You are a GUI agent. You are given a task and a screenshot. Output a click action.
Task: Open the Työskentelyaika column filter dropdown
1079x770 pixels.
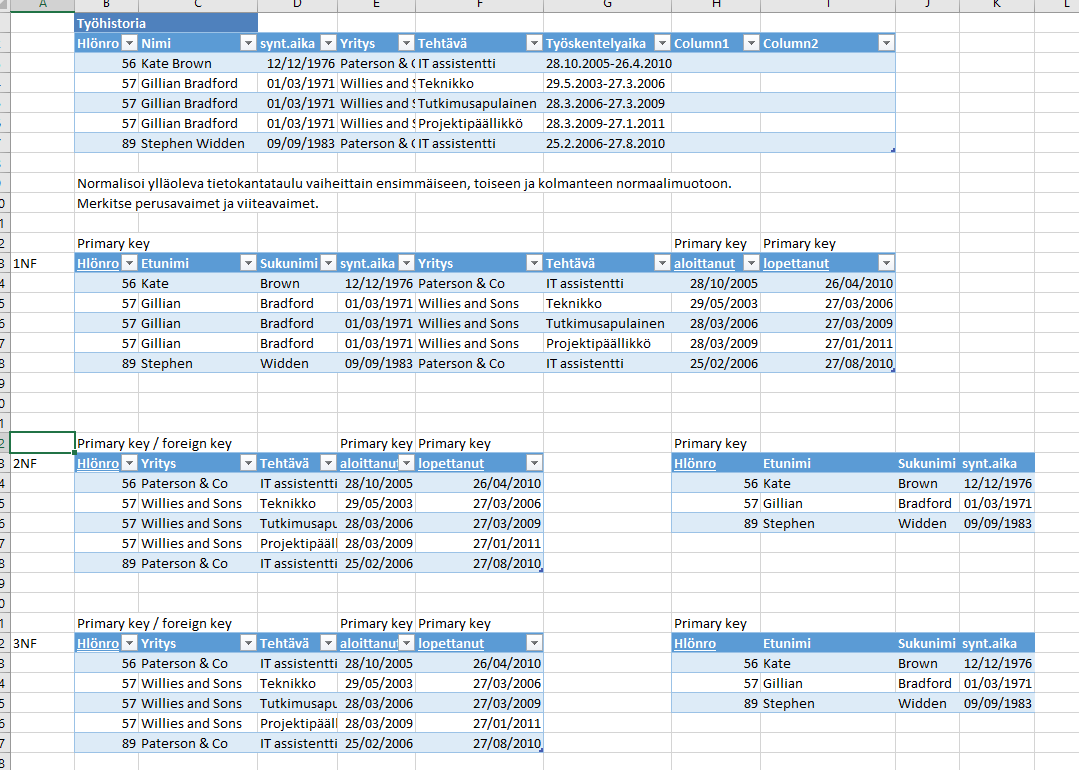(661, 43)
